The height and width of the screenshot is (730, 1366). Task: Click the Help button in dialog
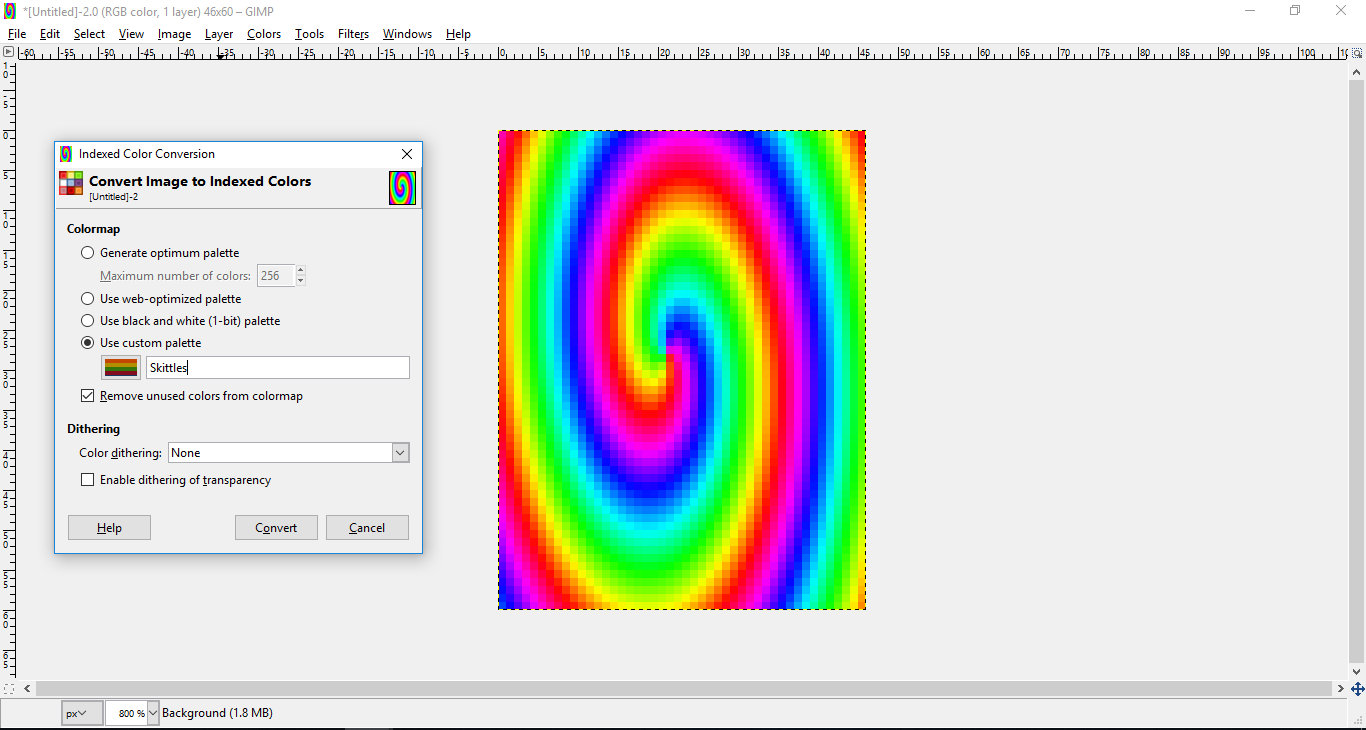[109, 528]
